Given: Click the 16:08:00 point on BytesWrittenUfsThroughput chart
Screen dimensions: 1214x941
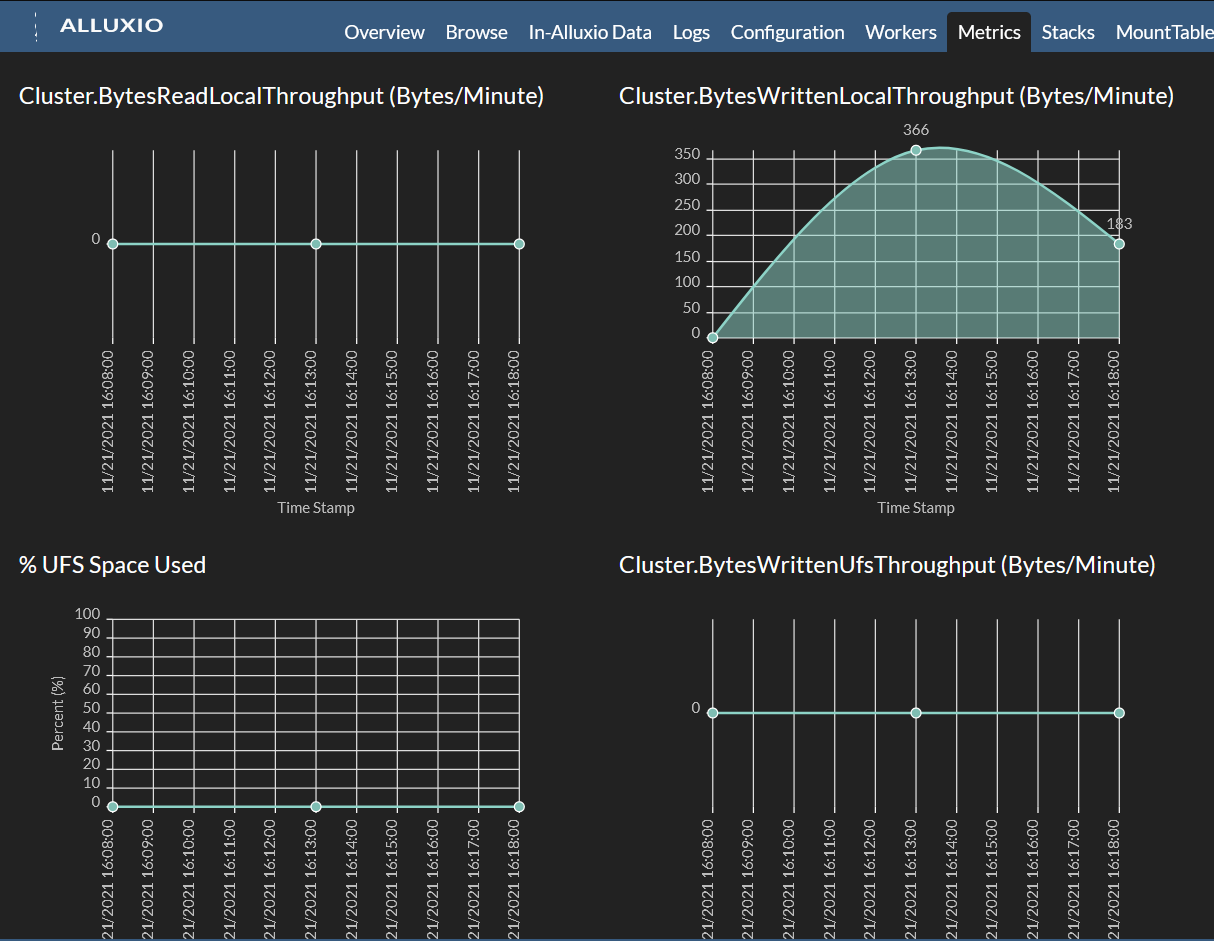Looking at the screenshot, I should point(713,713).
